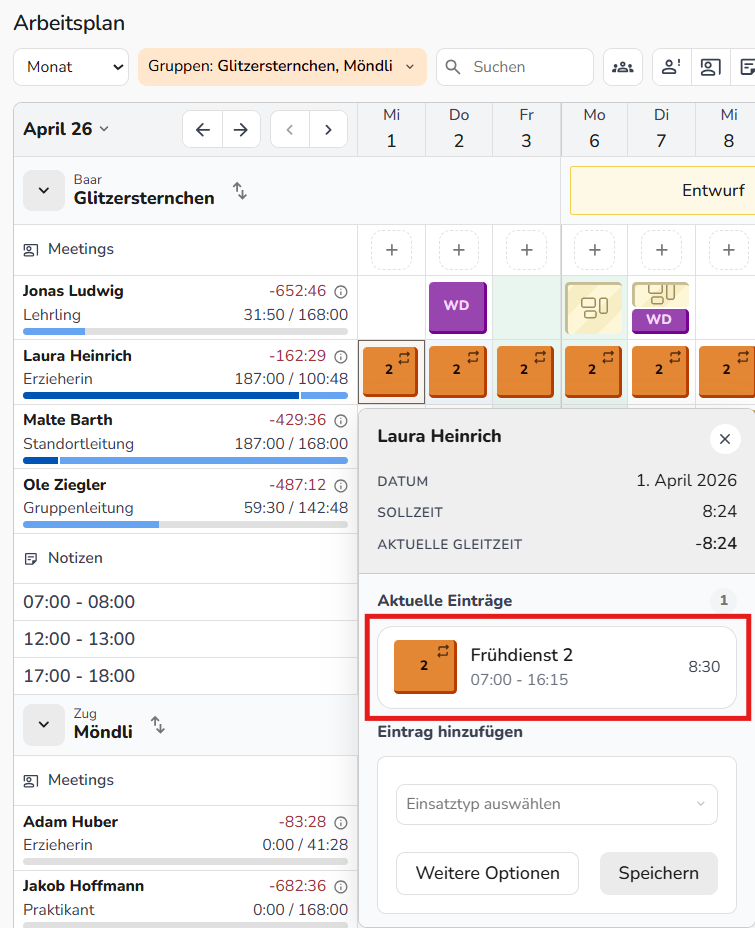Image resolution: width=755 pixels, height=928 pixels.
Task: Open the Monat view dropdown
Action: (71, 67)
